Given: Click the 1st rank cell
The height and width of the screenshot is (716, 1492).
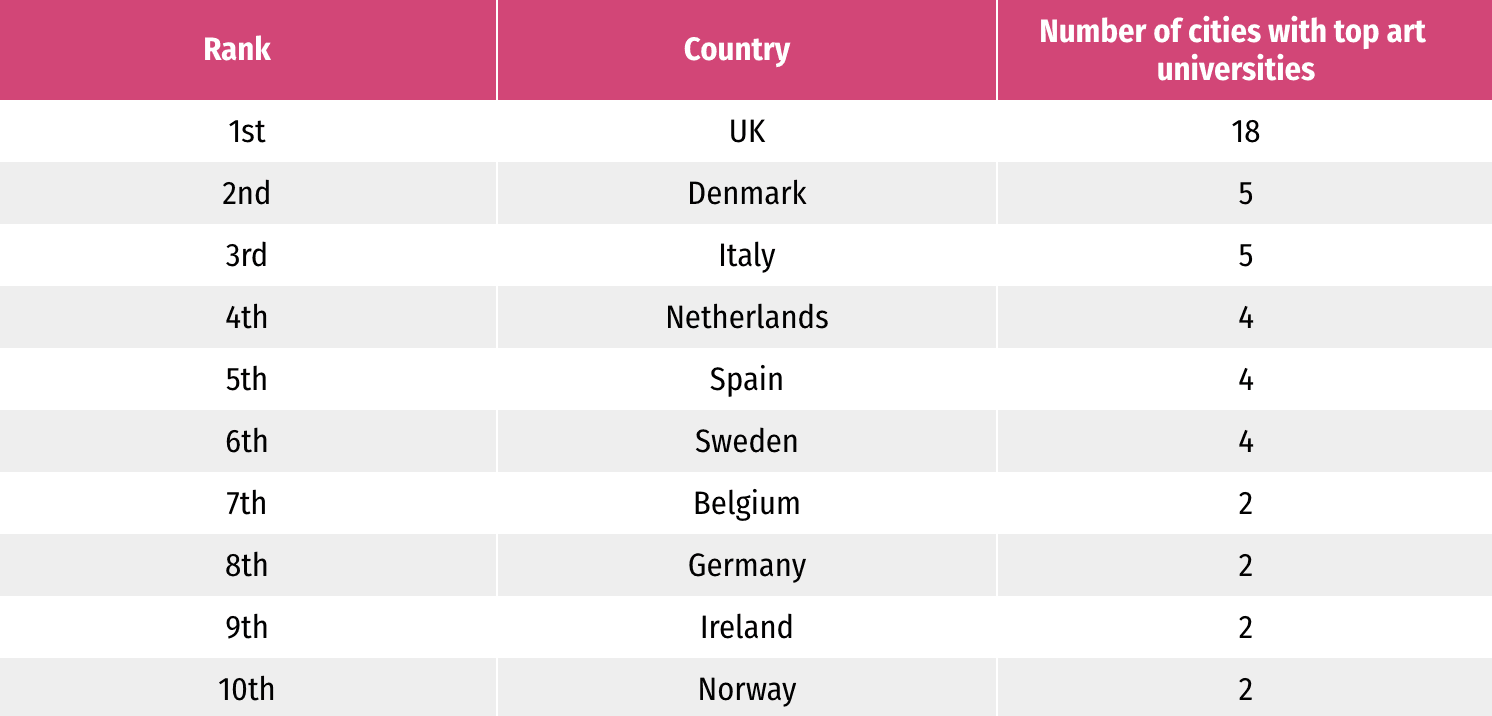Looking at the screenshot, I should 247,131.
